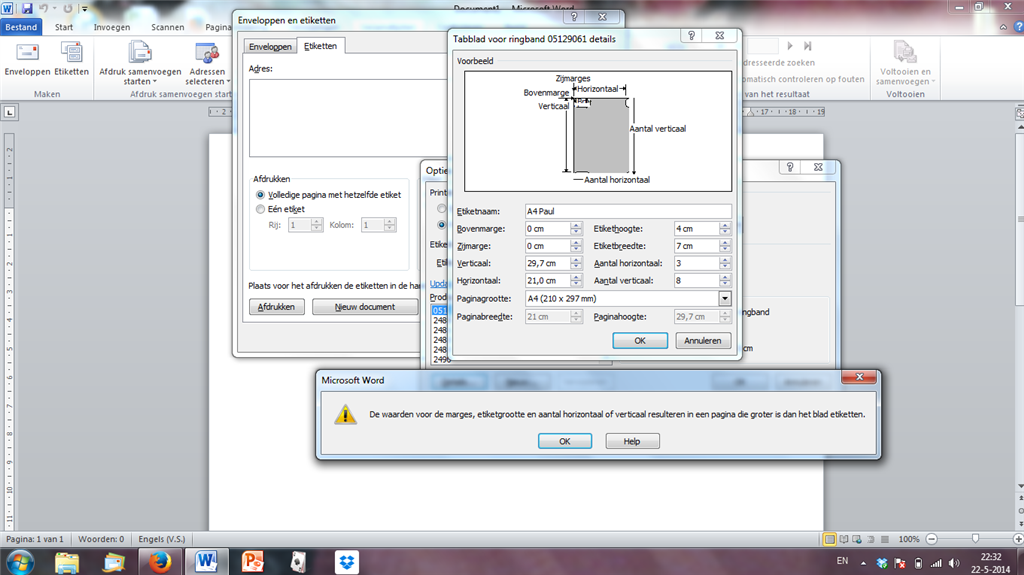1024x575 pixels.
Task: Click Pagina: 1 van 1 in status bar
Action: [x=35, y=539]
